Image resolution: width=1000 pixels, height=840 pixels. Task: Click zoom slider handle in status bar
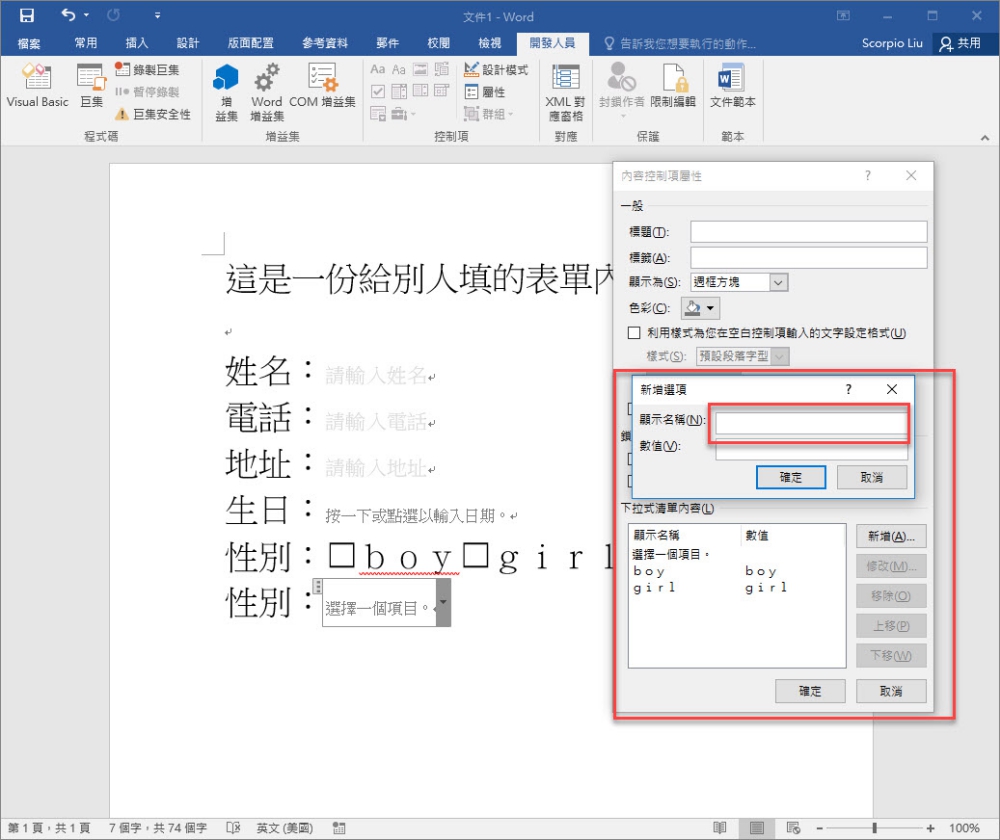coord(874,828)
